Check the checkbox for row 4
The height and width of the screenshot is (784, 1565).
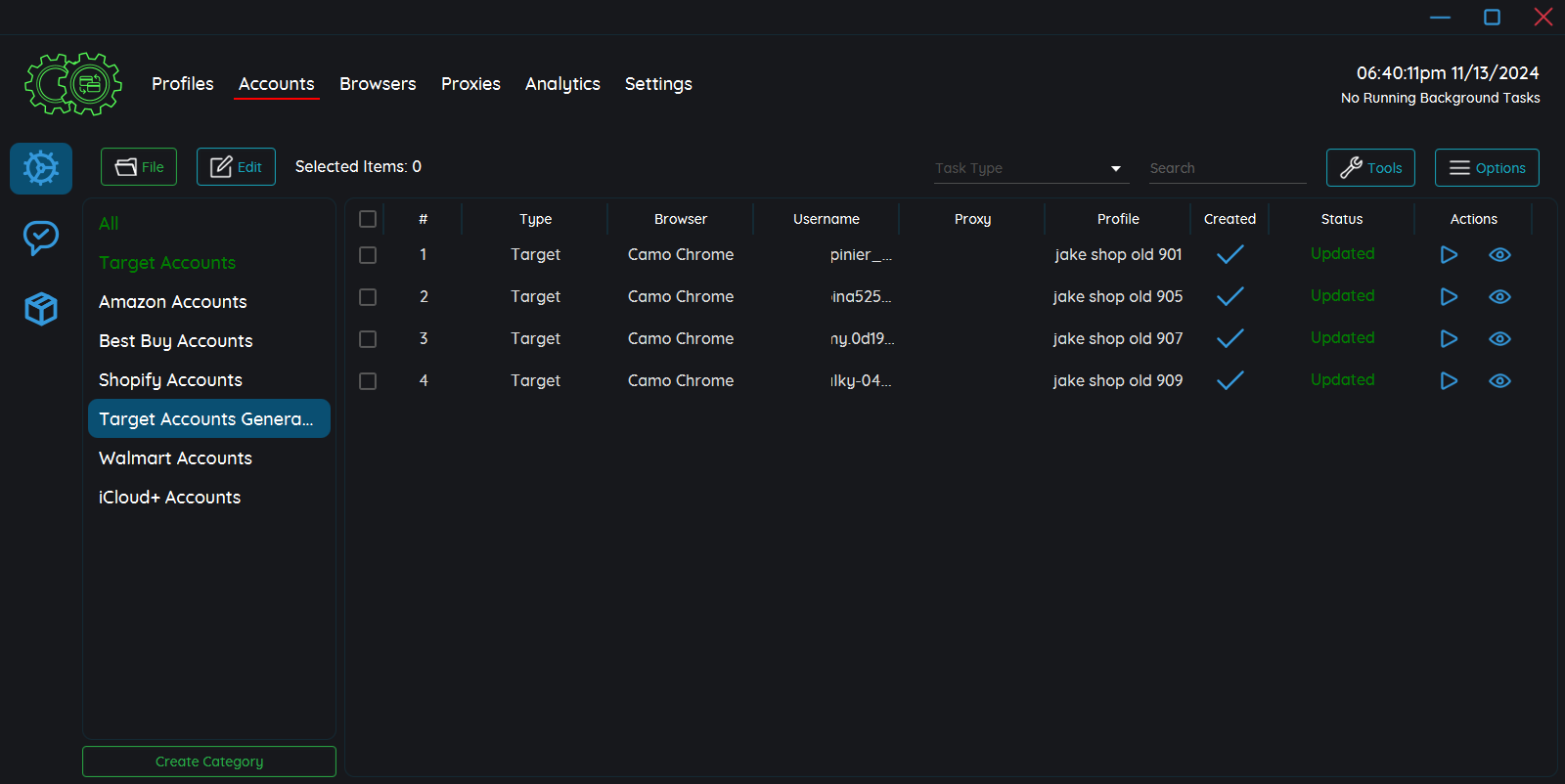(368, 381)
